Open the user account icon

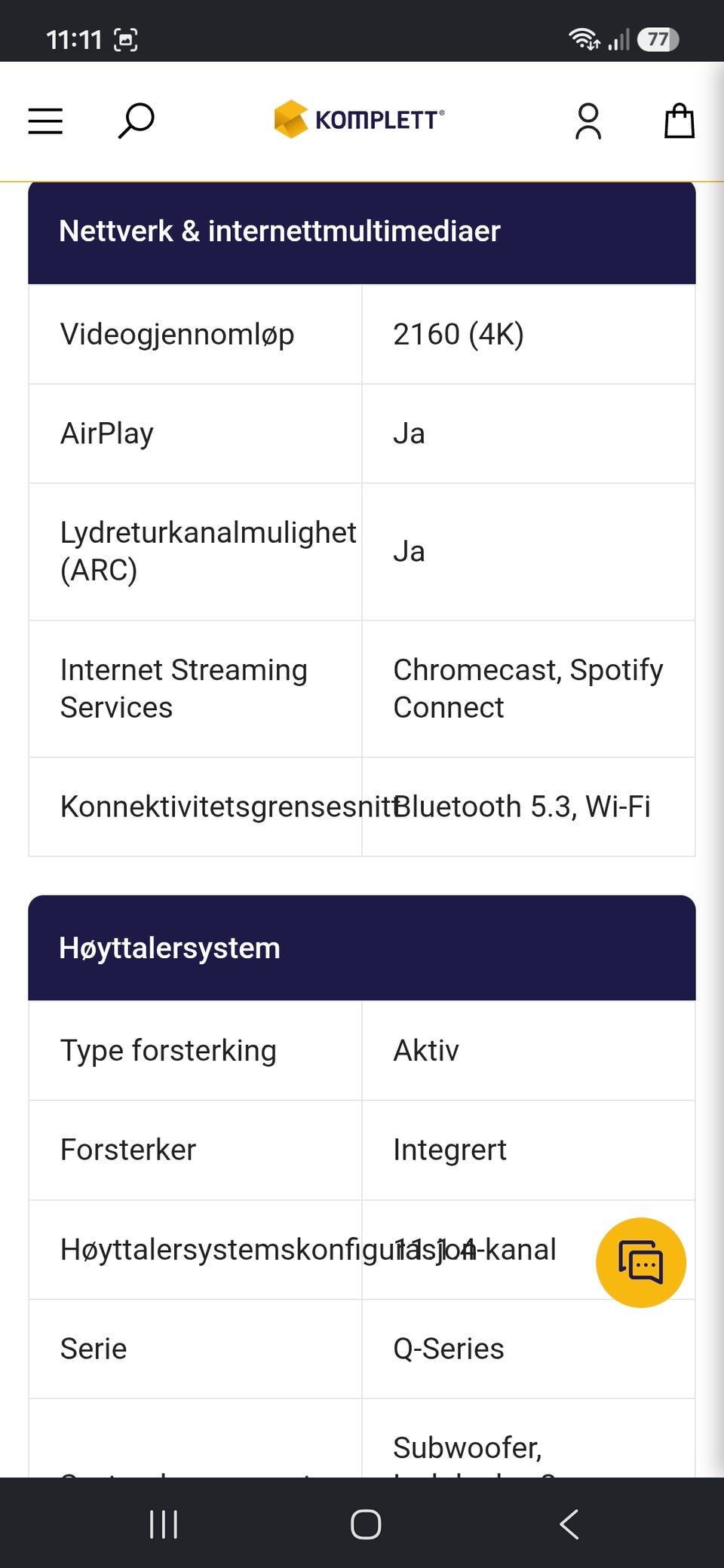tap(588, 121)
